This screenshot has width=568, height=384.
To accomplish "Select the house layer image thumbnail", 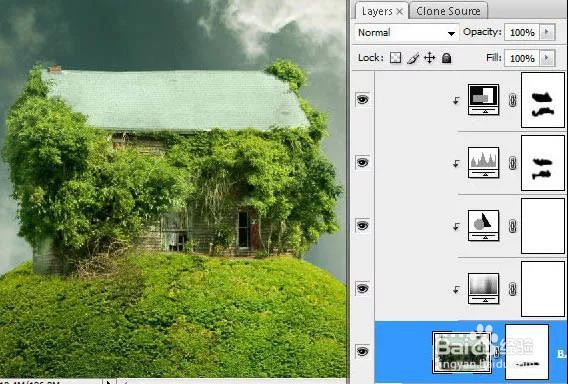I will pos(462,352).
